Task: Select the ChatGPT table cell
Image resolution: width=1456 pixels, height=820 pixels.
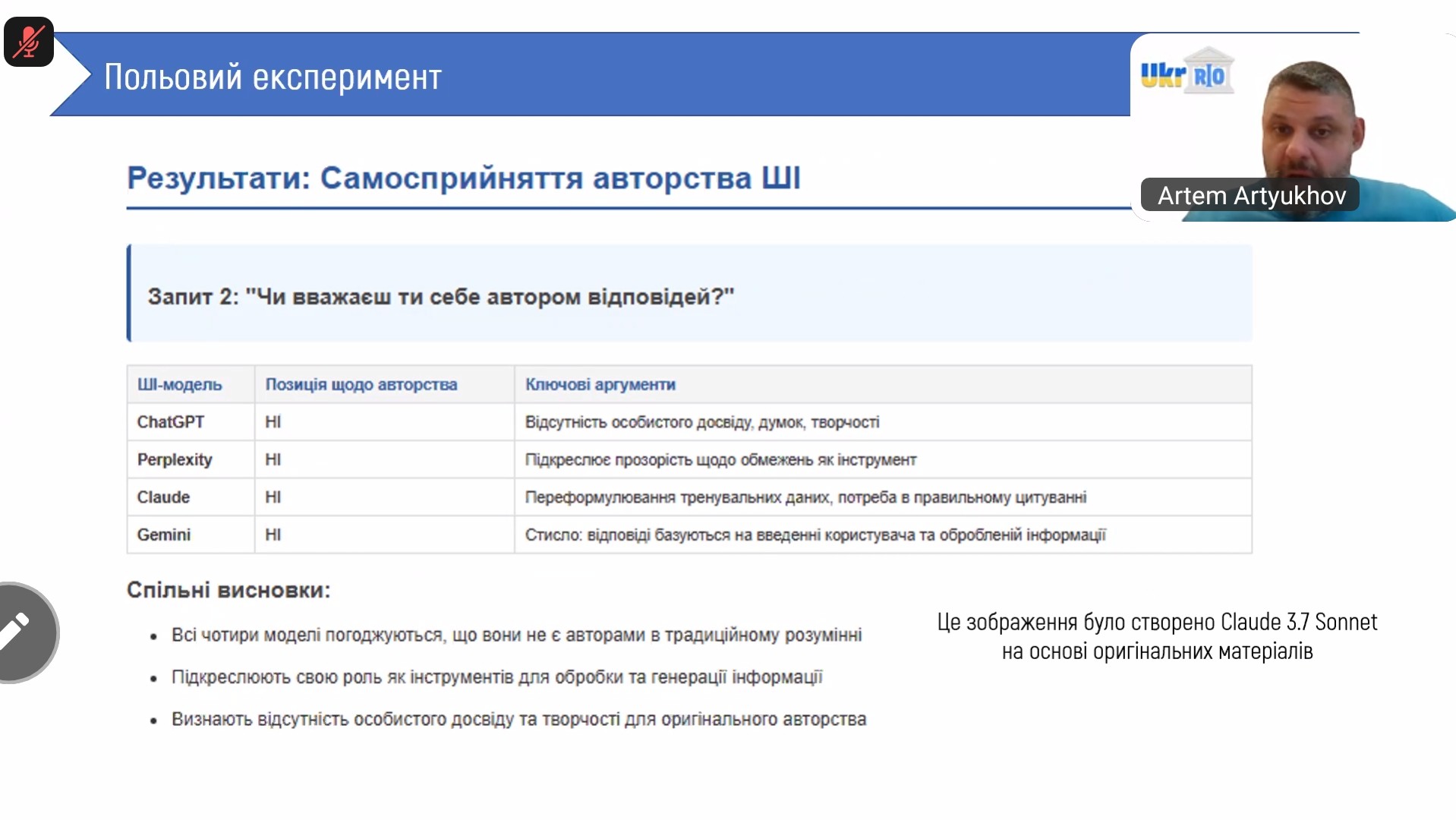Action: [171, 422]
